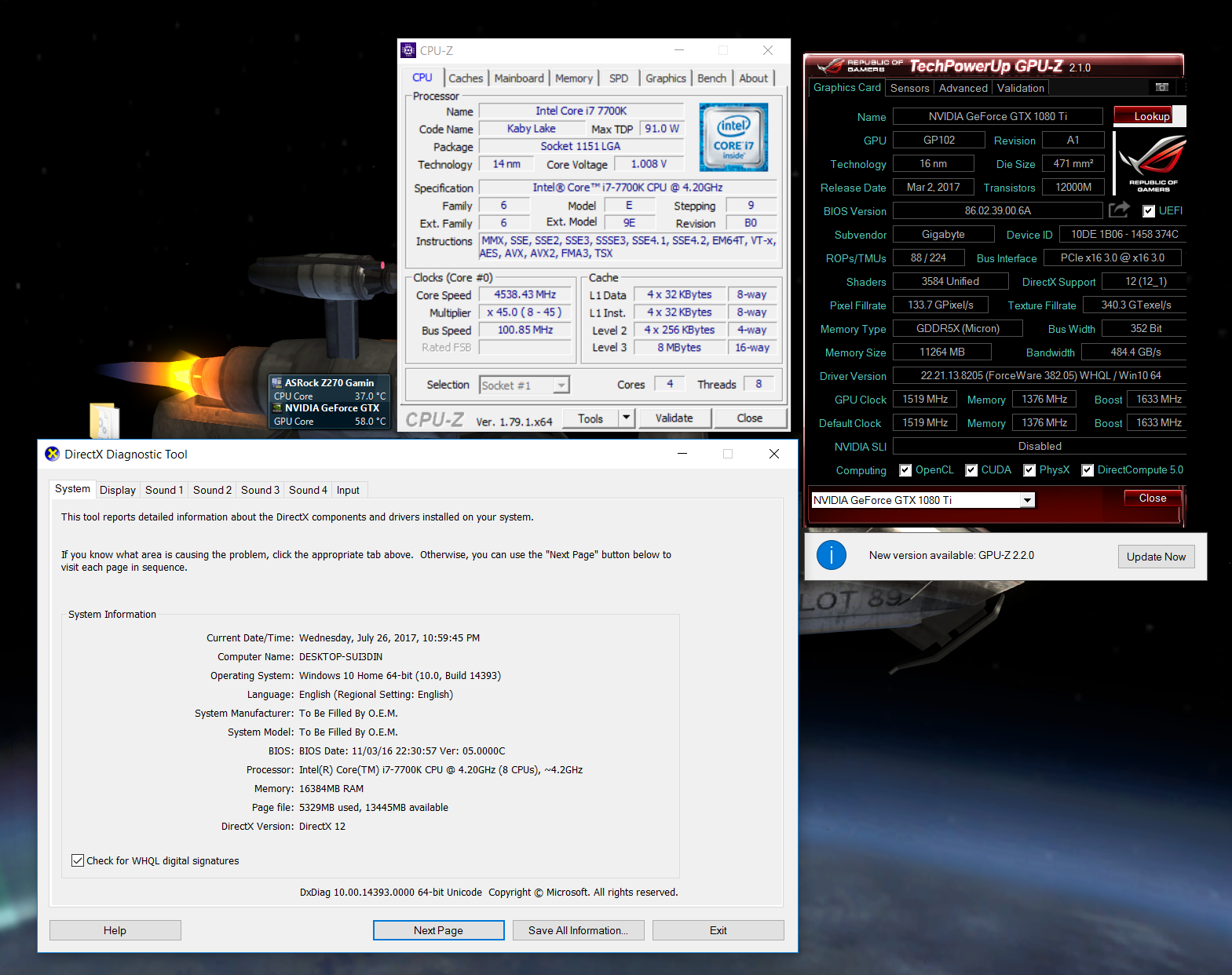Click the CPU Core 37.0 °C gadget row

point(330,396)
